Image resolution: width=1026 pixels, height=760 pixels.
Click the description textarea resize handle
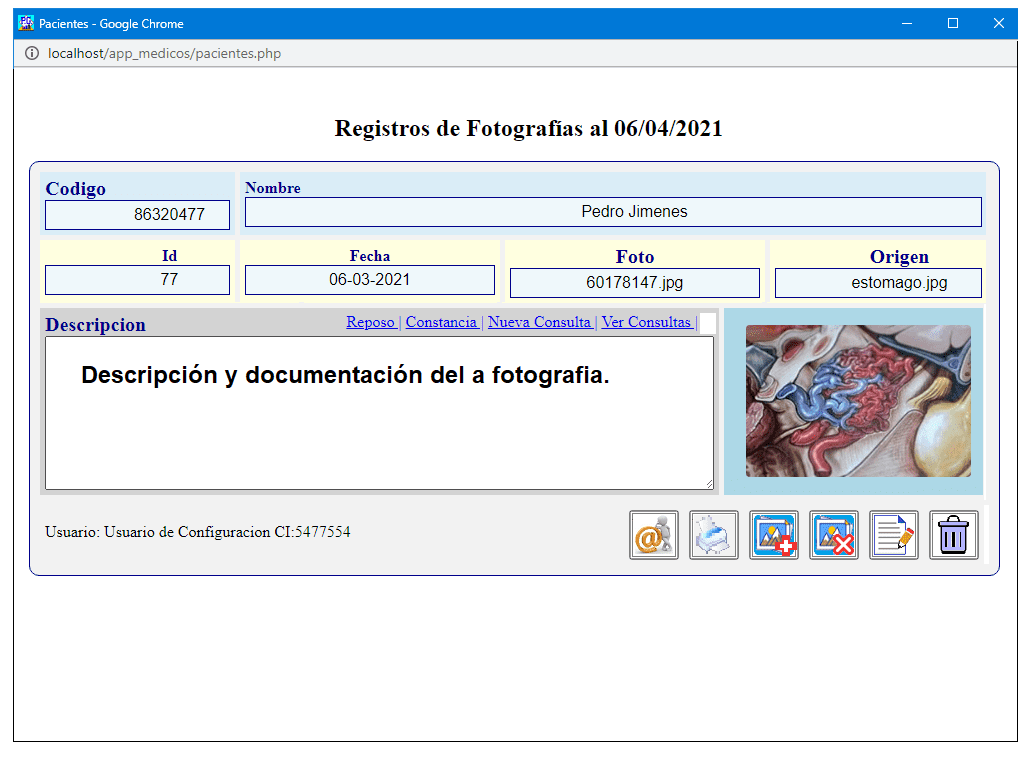(x=709, y=484)
